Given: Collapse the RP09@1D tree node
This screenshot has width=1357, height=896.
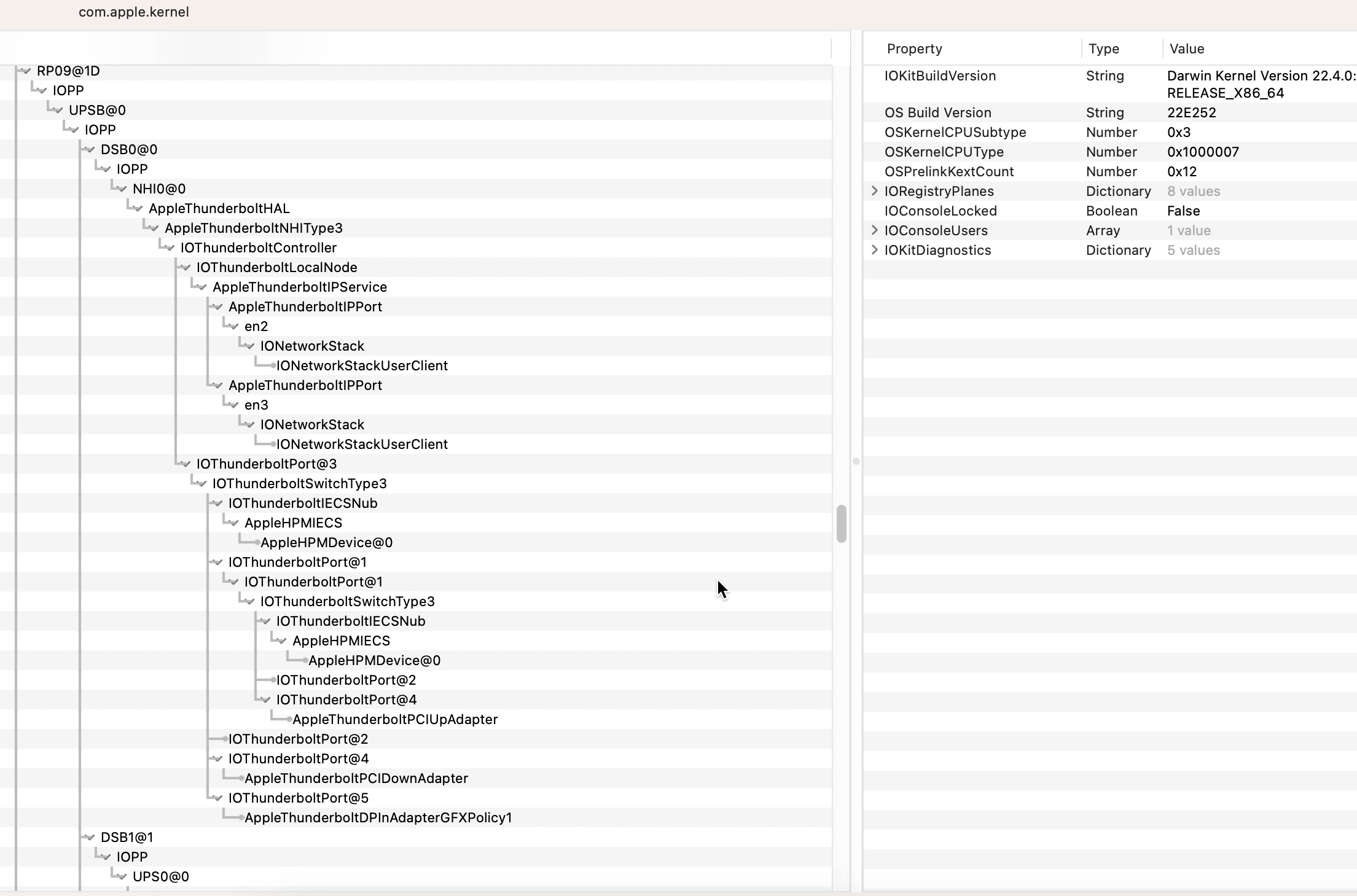Looking at the screenshot, I should (x=26, y=71).
